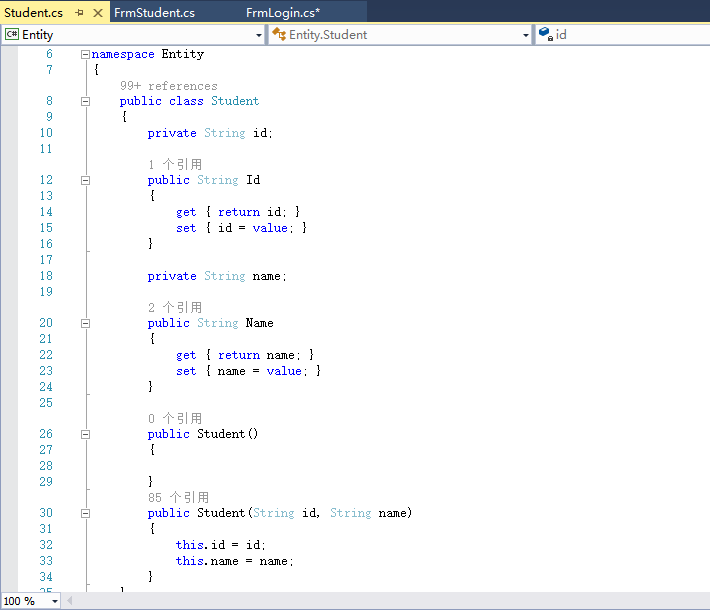710x610 pixels.
Task: Click the horizontal scrollbar left arrow
Action: [69, 601]
